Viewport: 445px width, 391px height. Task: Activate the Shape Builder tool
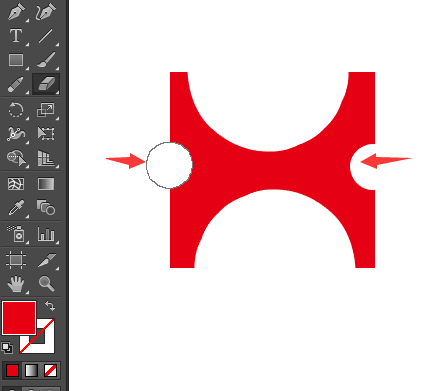[x=16, y=158]
